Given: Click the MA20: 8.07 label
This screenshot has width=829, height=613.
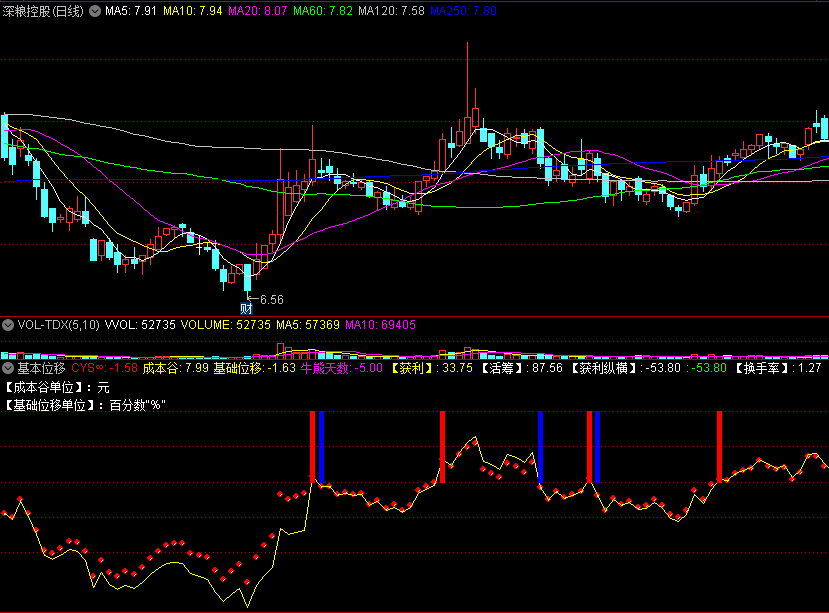Looking at the screenshot, I should tap(257, 11).
